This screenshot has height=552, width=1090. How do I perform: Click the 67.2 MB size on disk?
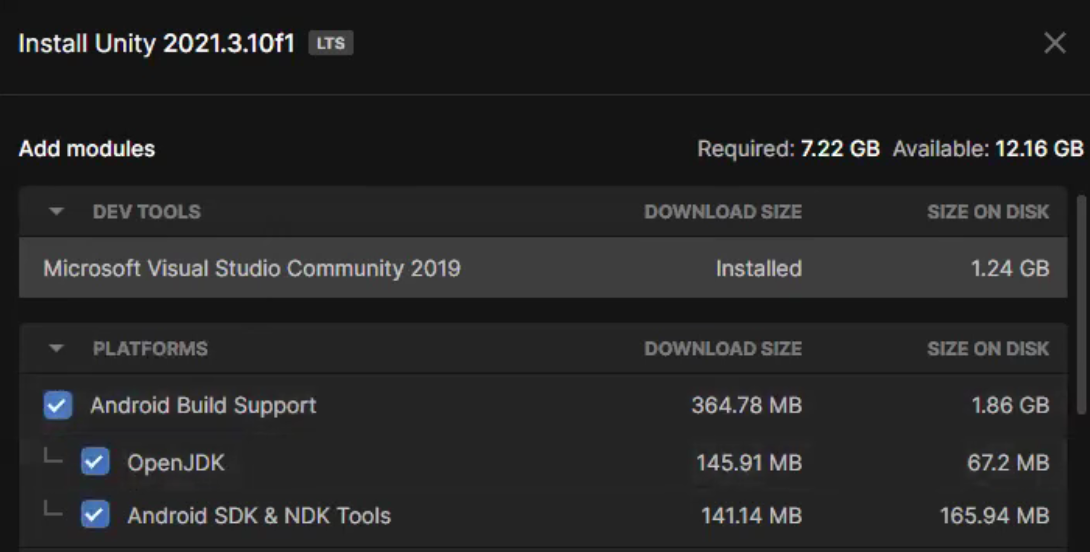click(x=1008, y=462)
